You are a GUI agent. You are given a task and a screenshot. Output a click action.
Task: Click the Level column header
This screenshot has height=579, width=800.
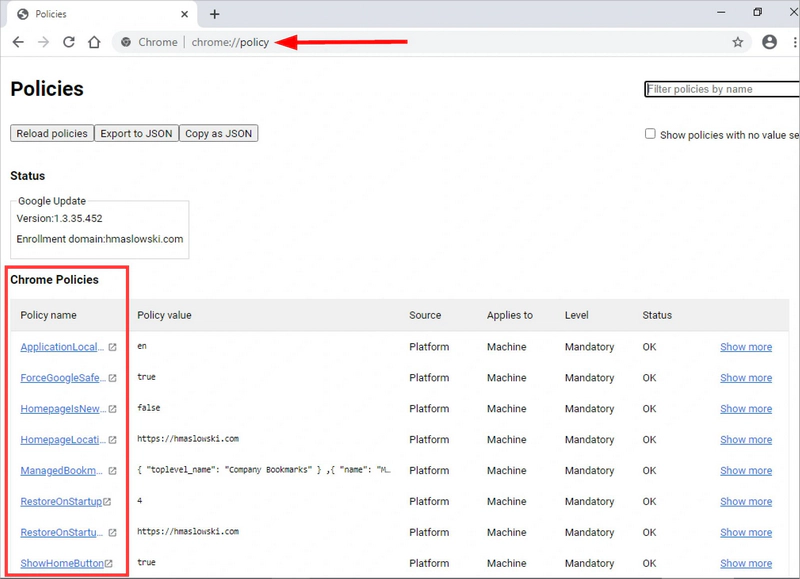coord(577,315)
